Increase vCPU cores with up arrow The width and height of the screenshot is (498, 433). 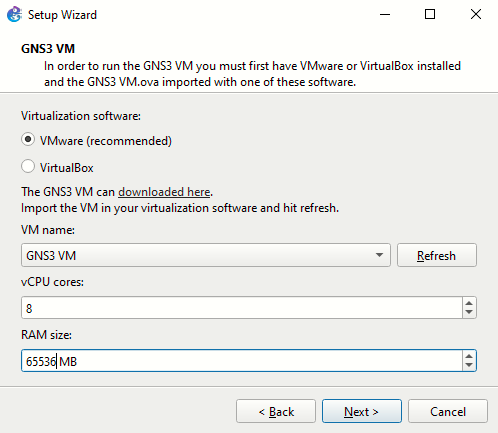tap(469, 303)
